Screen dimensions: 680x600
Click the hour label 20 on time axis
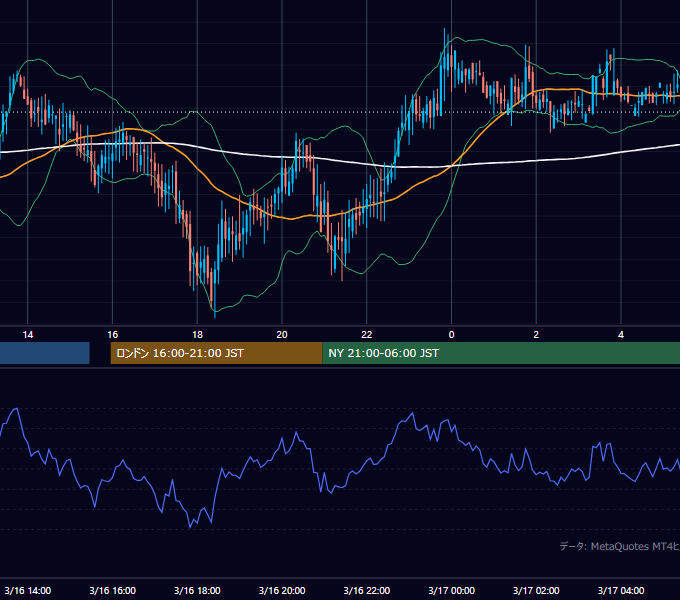282,335
